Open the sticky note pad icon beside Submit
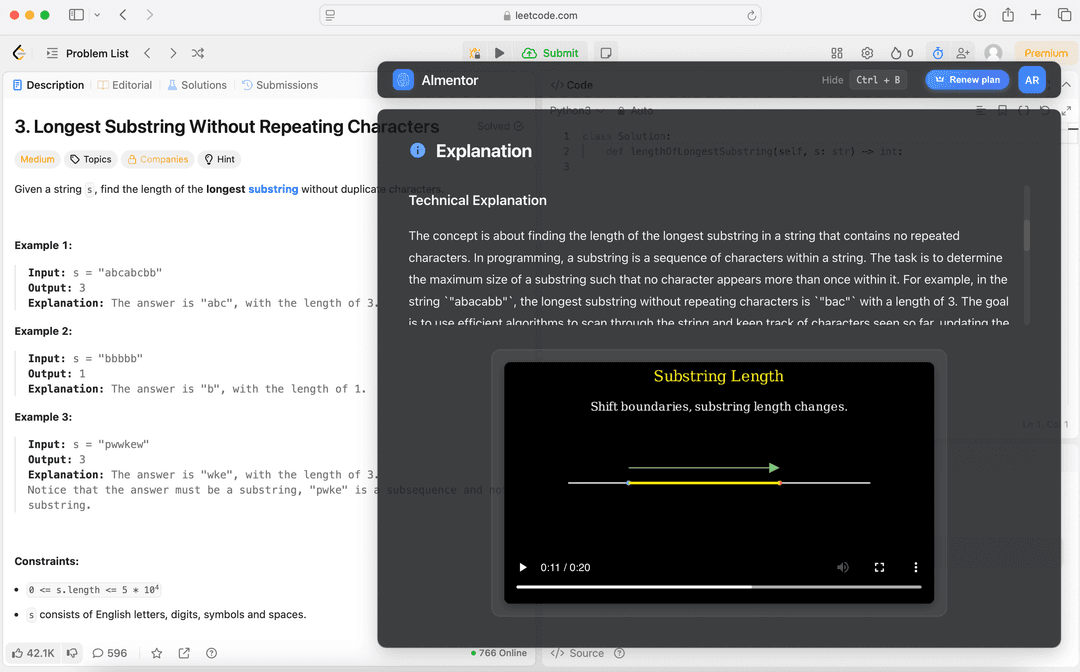Image resolution: width=1080 pixels, height=672 pixels. 606,52
